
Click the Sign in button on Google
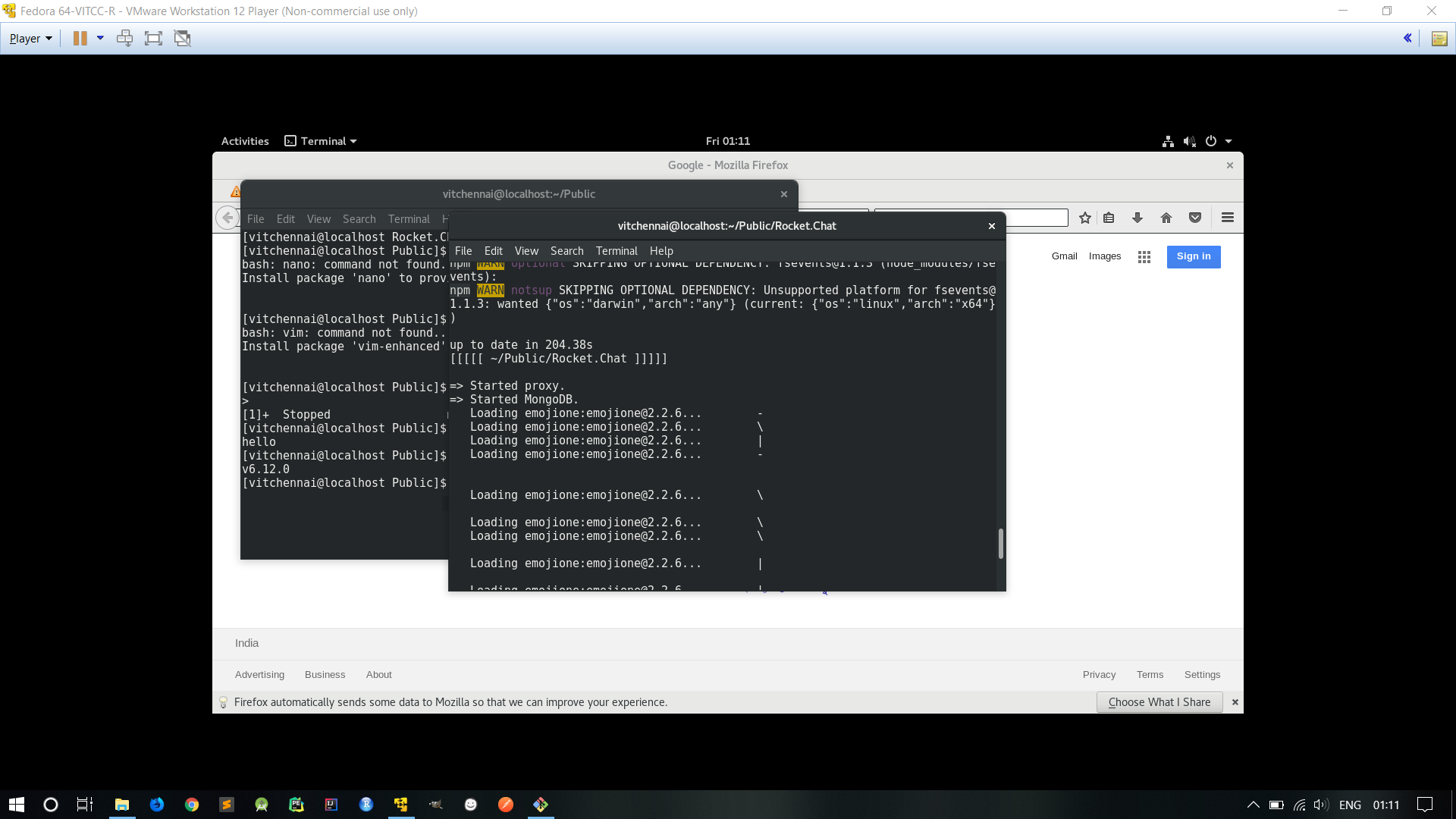[1193, 256]
